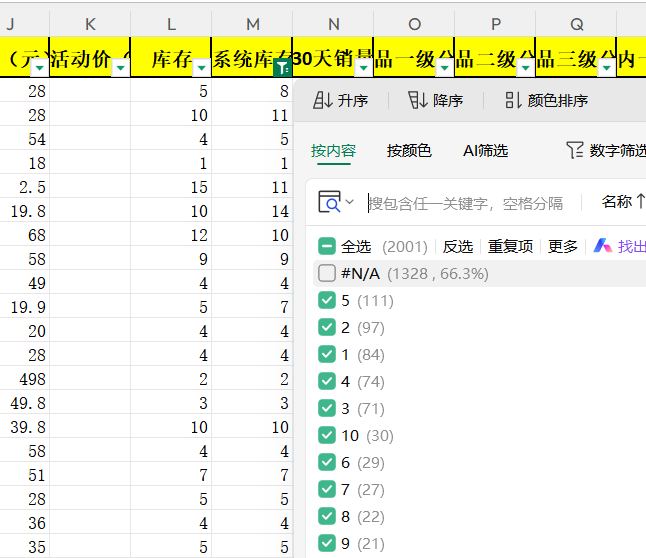646x558 pixels.
Task: Switch to 按内容 tab
Action: pos(333,151)
